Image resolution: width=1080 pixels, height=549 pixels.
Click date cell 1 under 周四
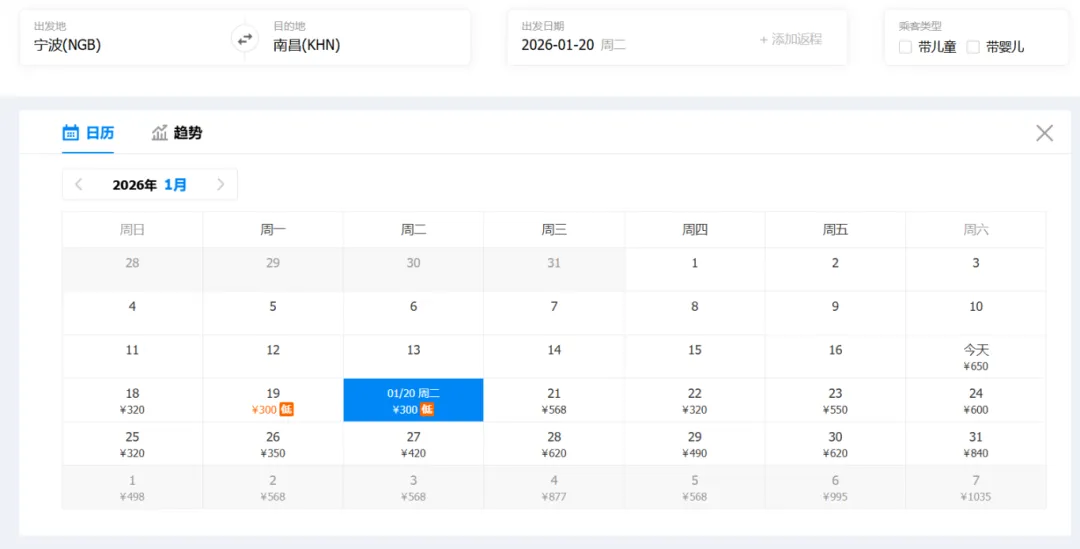[694, 269]
